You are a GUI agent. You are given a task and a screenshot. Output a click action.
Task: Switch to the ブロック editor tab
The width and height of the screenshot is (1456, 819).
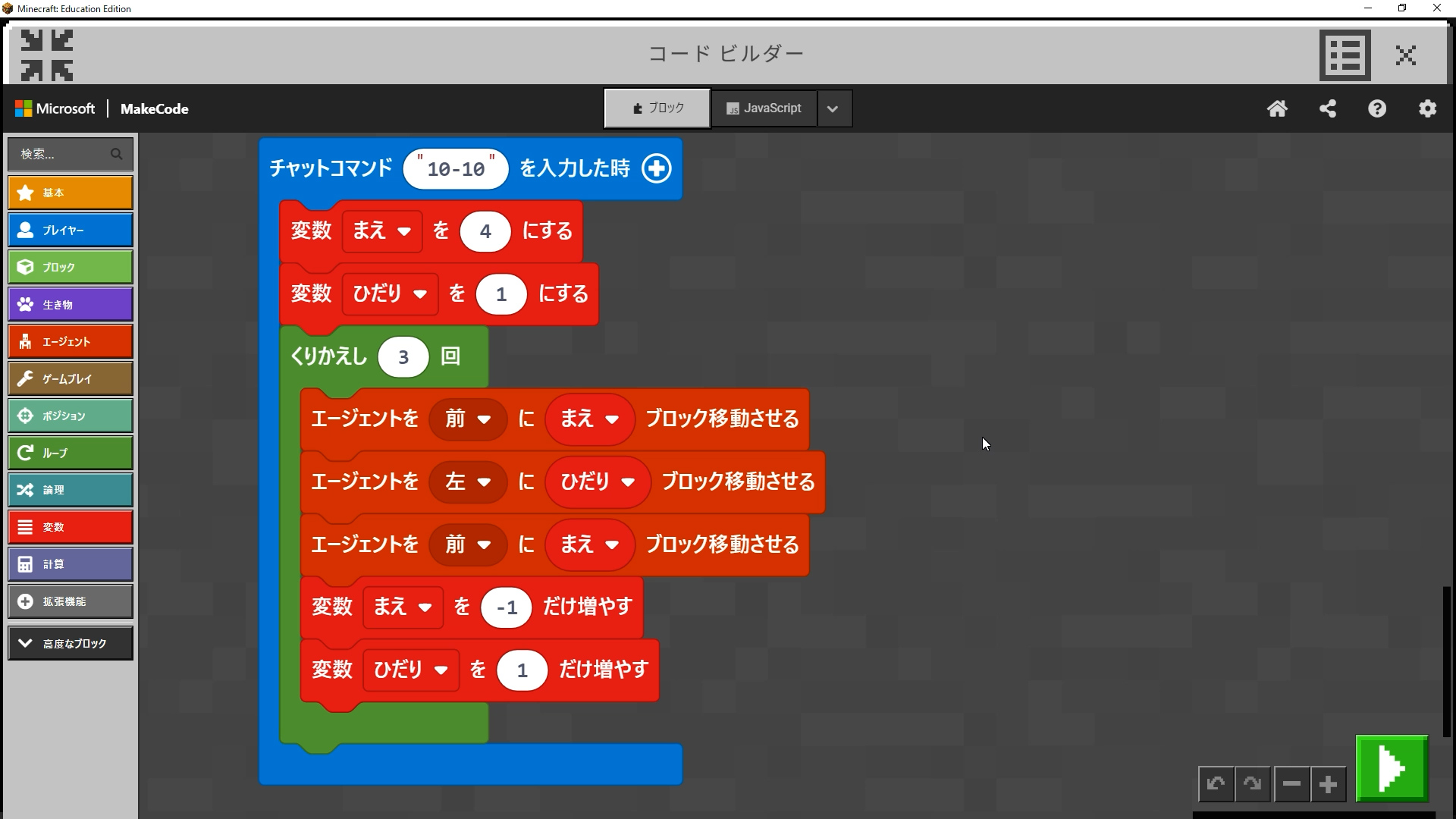tap(657, 108)
